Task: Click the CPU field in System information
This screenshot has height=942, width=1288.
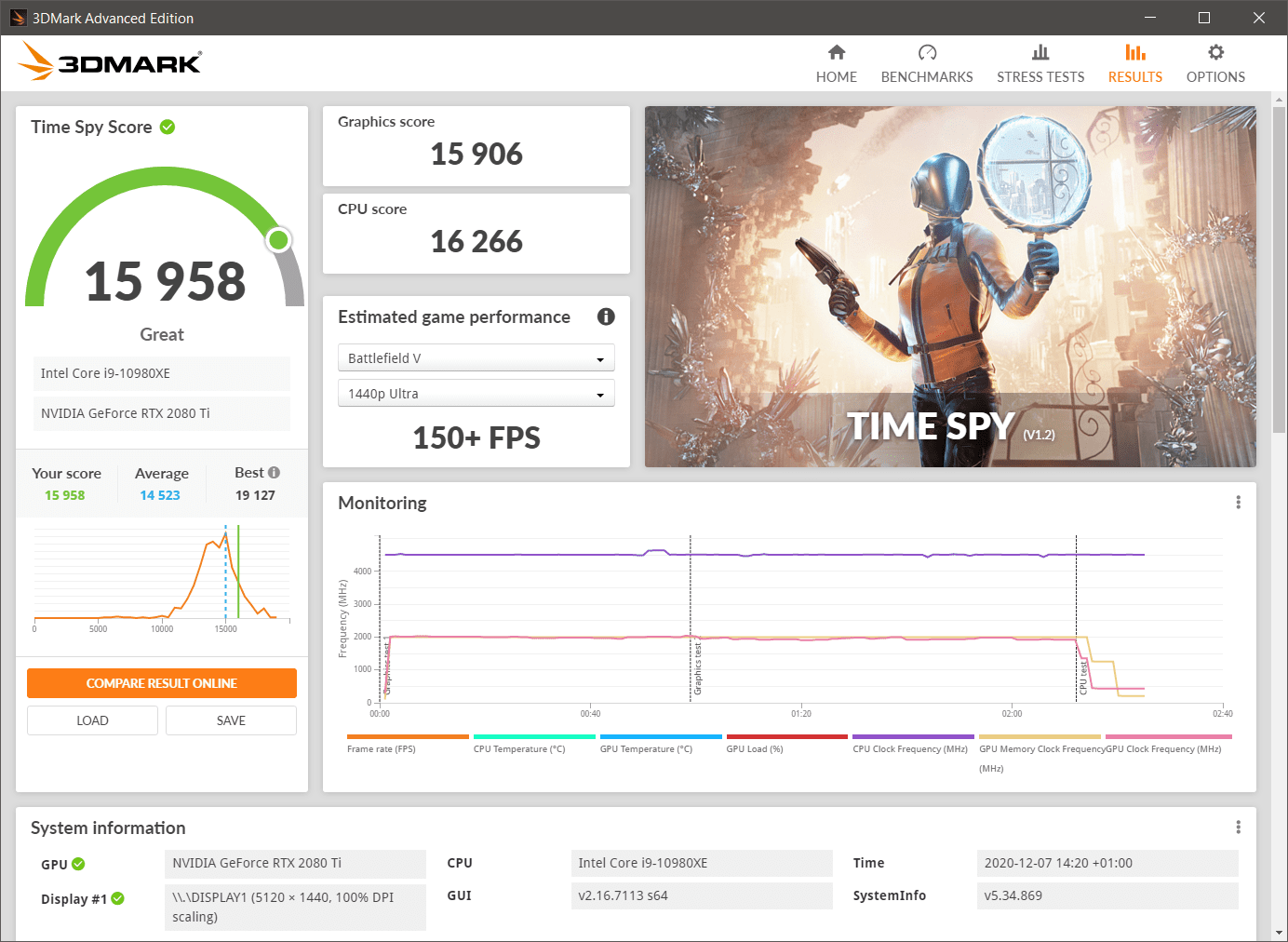Action: [702, 863]
